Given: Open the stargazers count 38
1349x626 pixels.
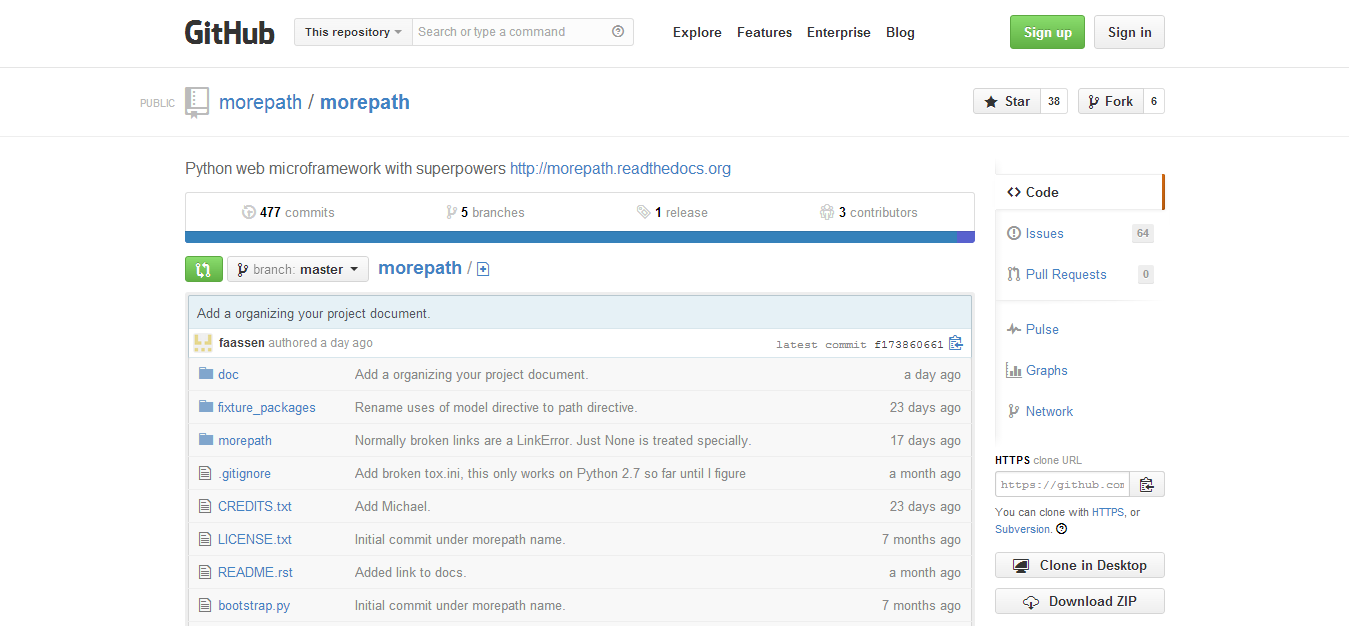Looking at the screenshot, I should [x=1054, y=101].
